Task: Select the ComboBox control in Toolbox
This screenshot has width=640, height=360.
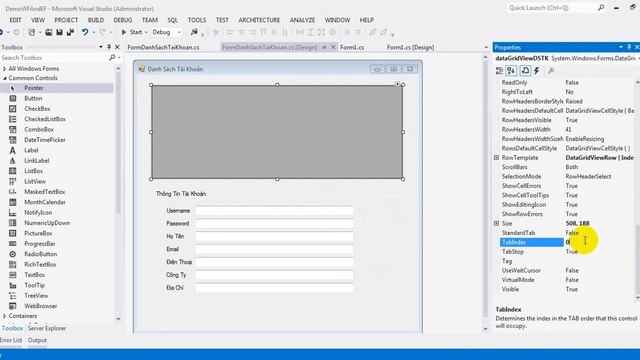Action: click(x=39, y=129)
